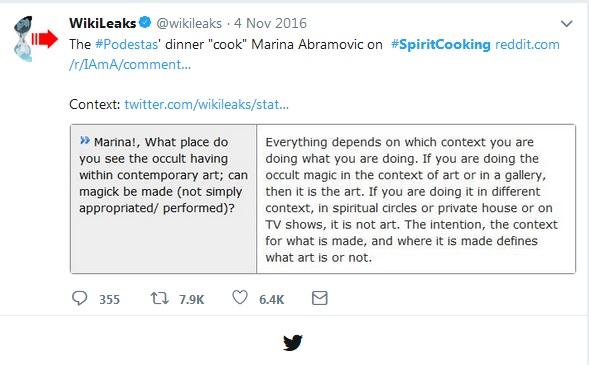
Task: Click the 355 replies count
Action: [x=109, y=300]
